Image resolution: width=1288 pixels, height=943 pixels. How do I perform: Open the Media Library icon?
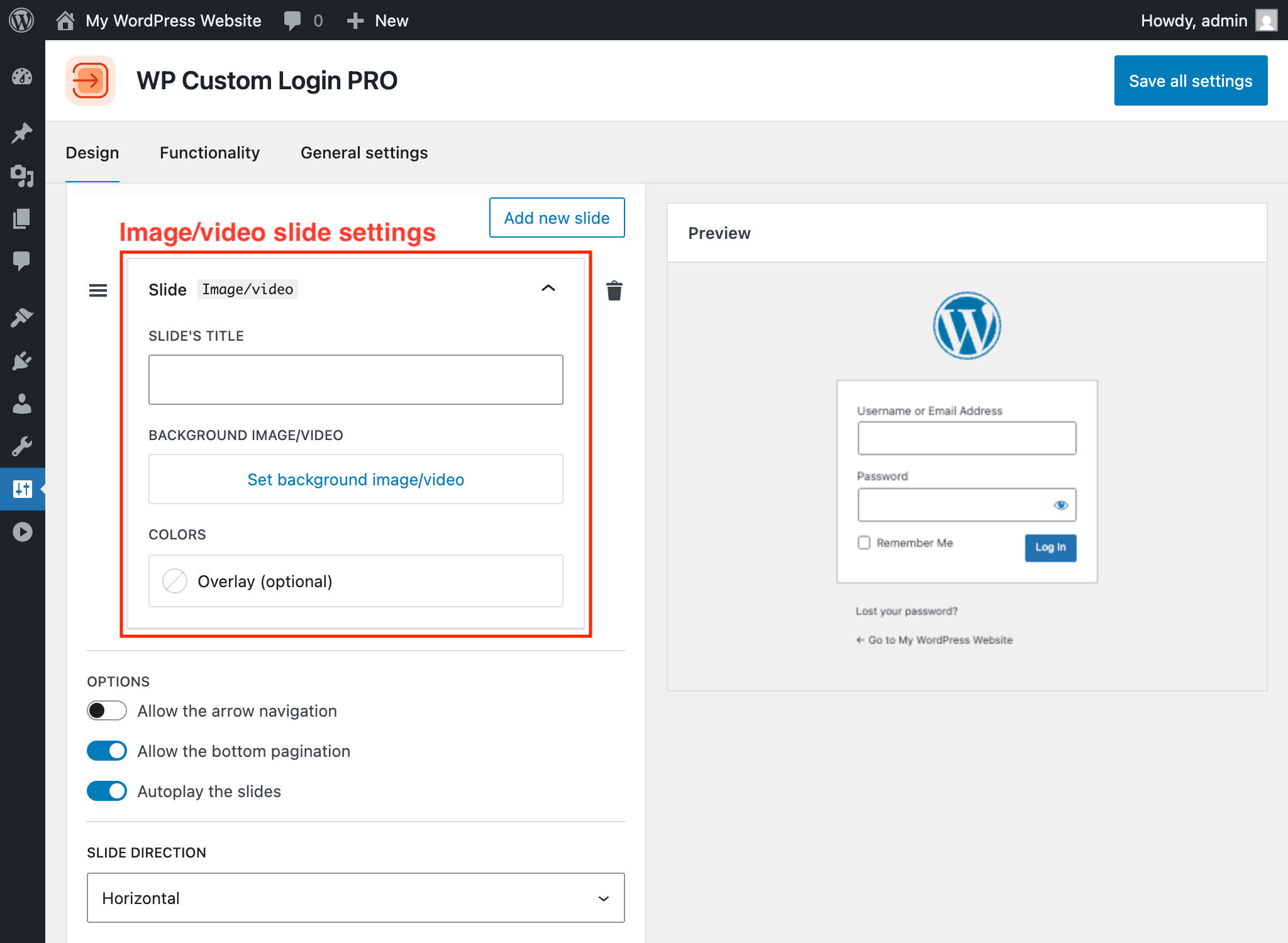click(23, 177)
